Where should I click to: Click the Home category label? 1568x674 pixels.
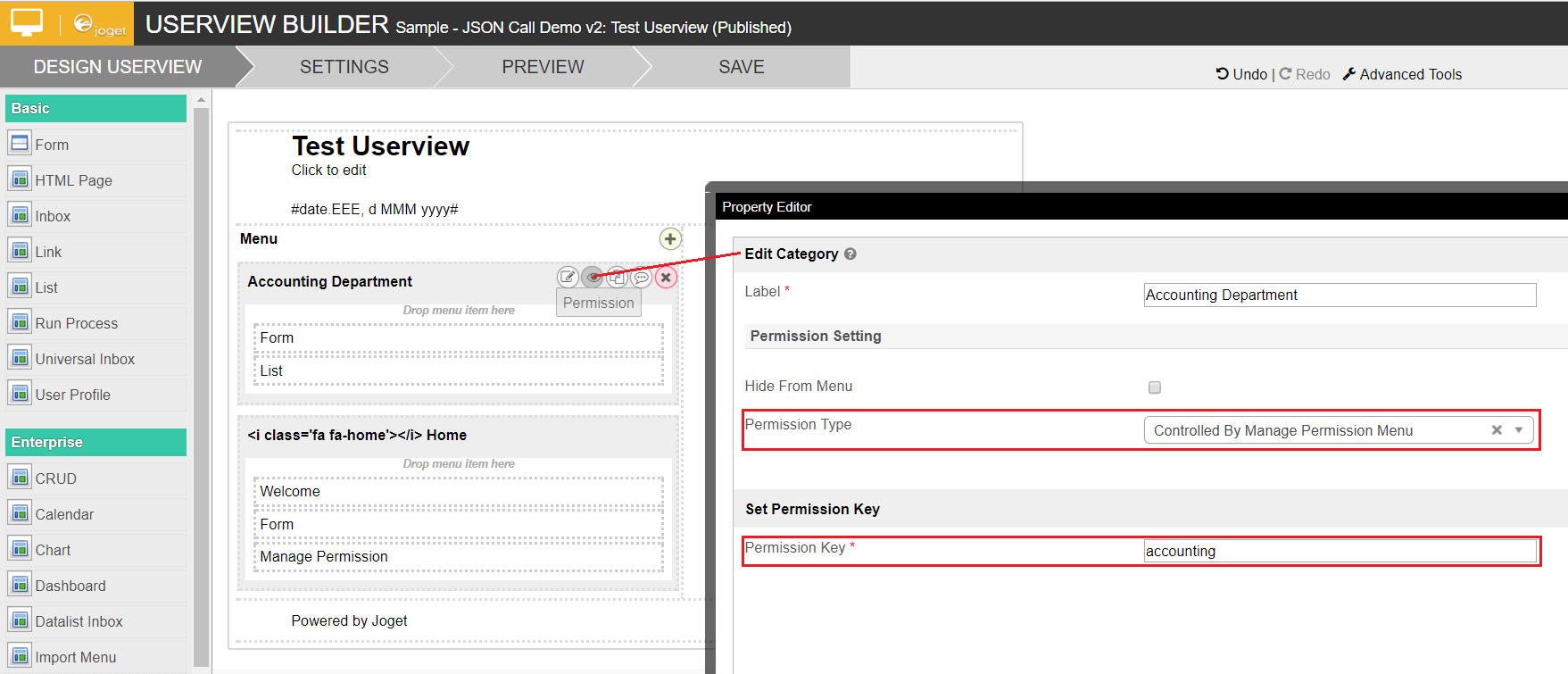357,435
